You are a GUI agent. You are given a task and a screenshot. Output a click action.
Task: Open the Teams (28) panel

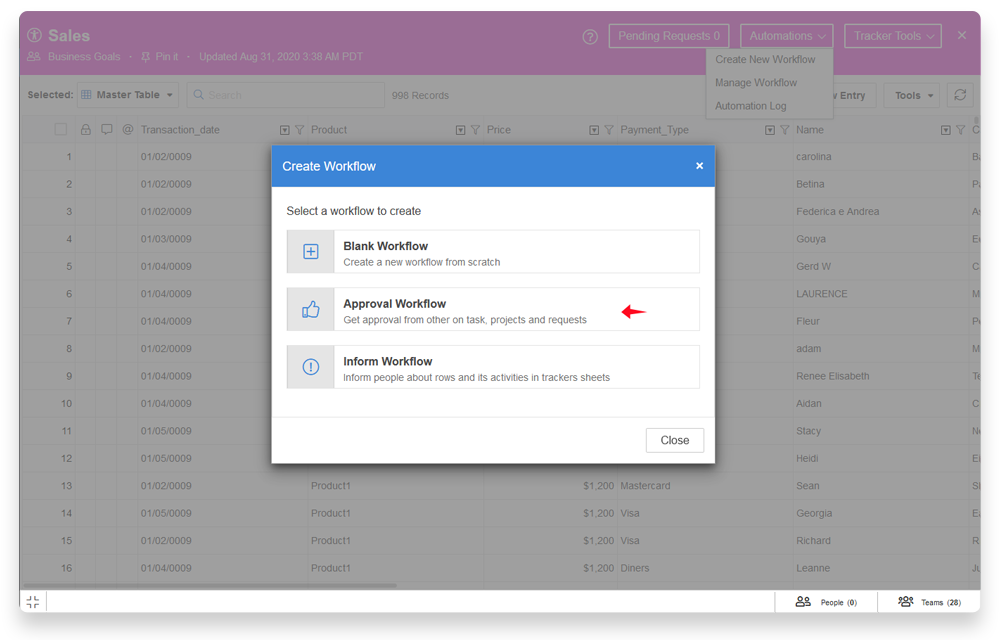click(x=929, y=602)
